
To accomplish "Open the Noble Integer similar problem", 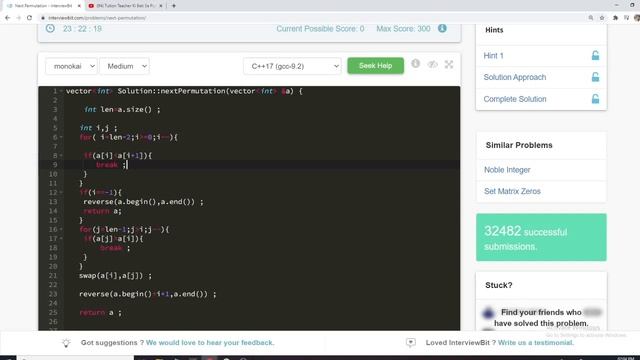I will point(507,170).
